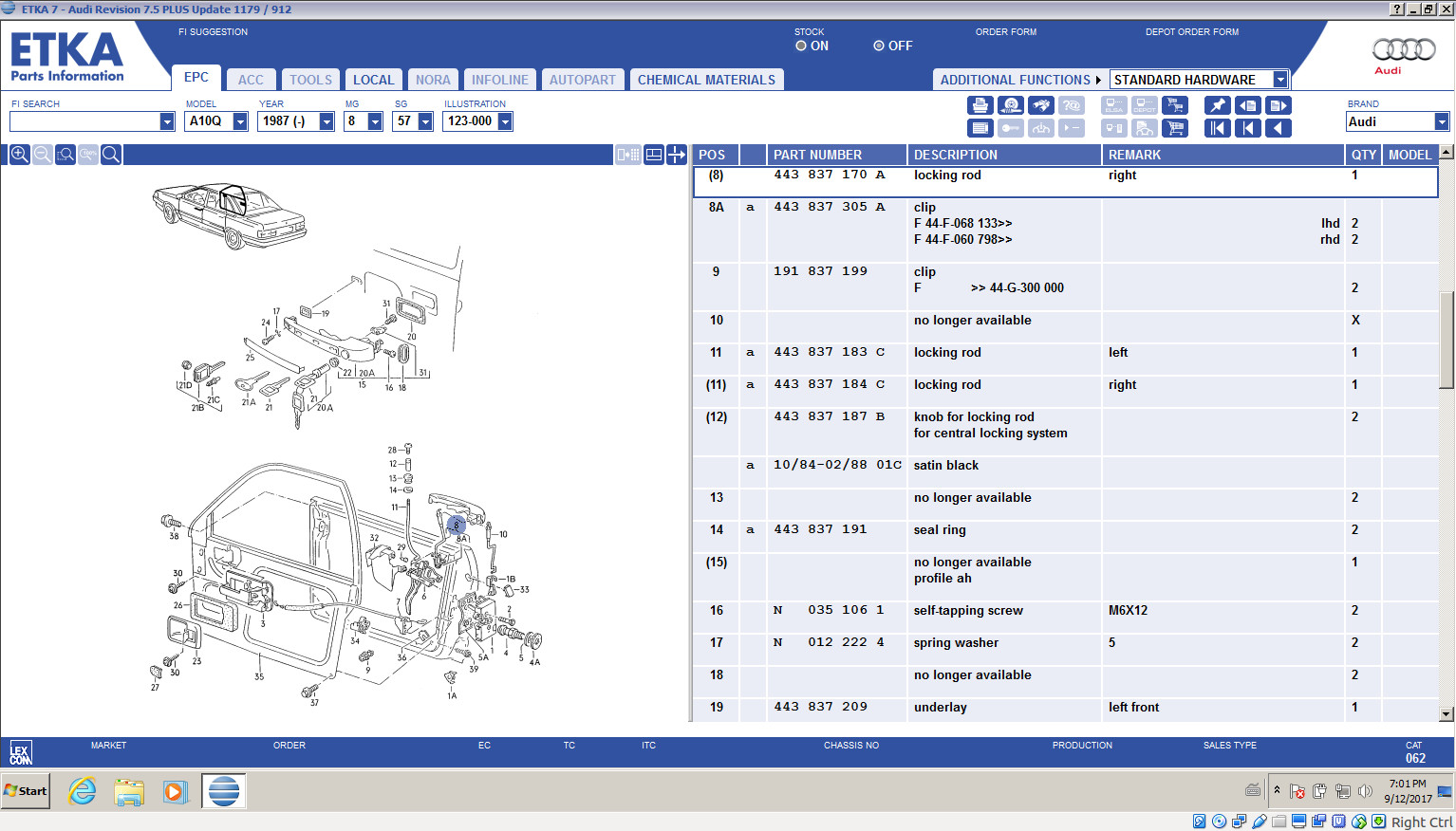Click the pushpin icon
Image resolution: width=1456 pixels, height=831 pixels.
1218,105
